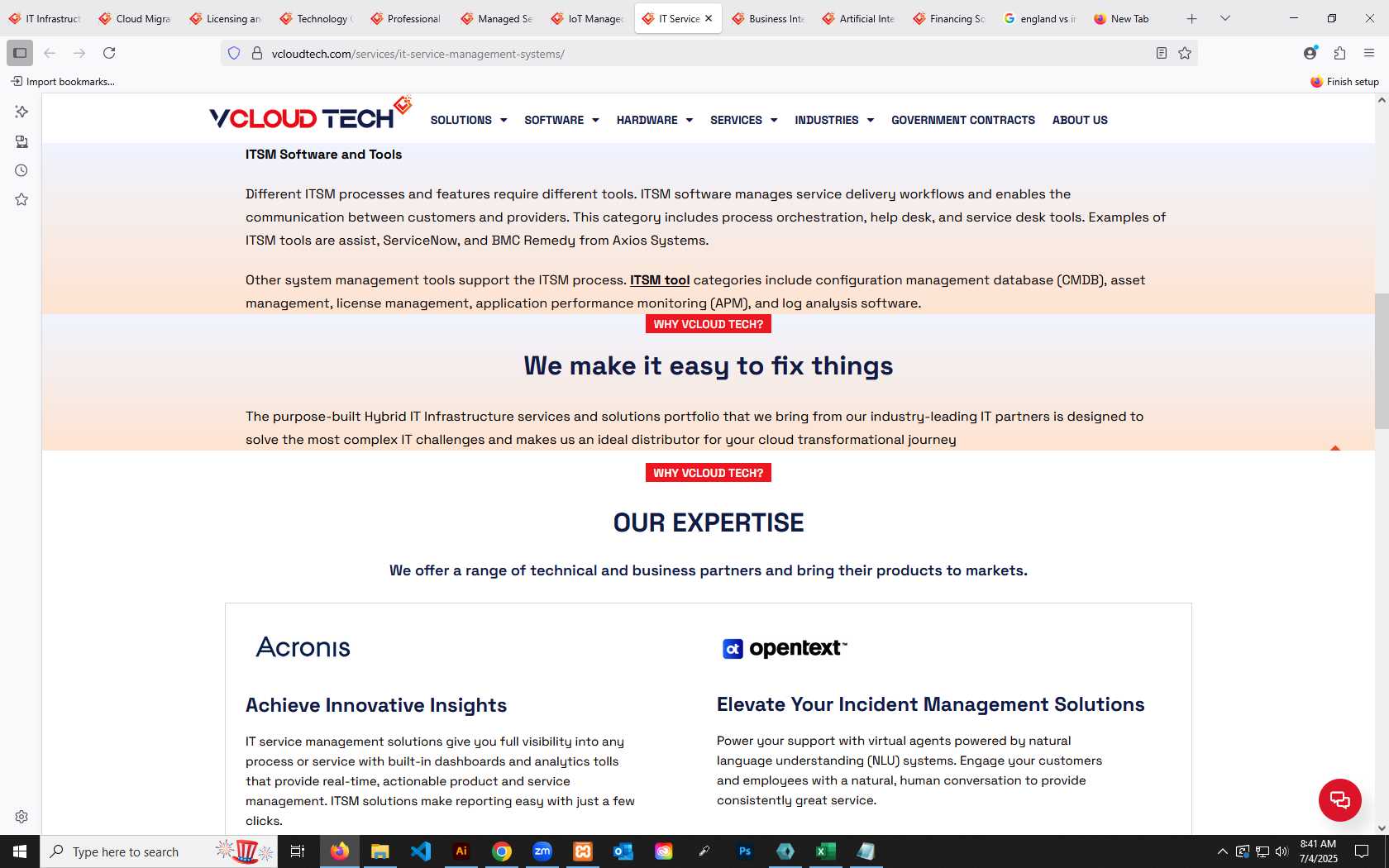Open Bookmarks star icon in sidebar
This screenshot has width=1389, height=868.
coord(21,199)
